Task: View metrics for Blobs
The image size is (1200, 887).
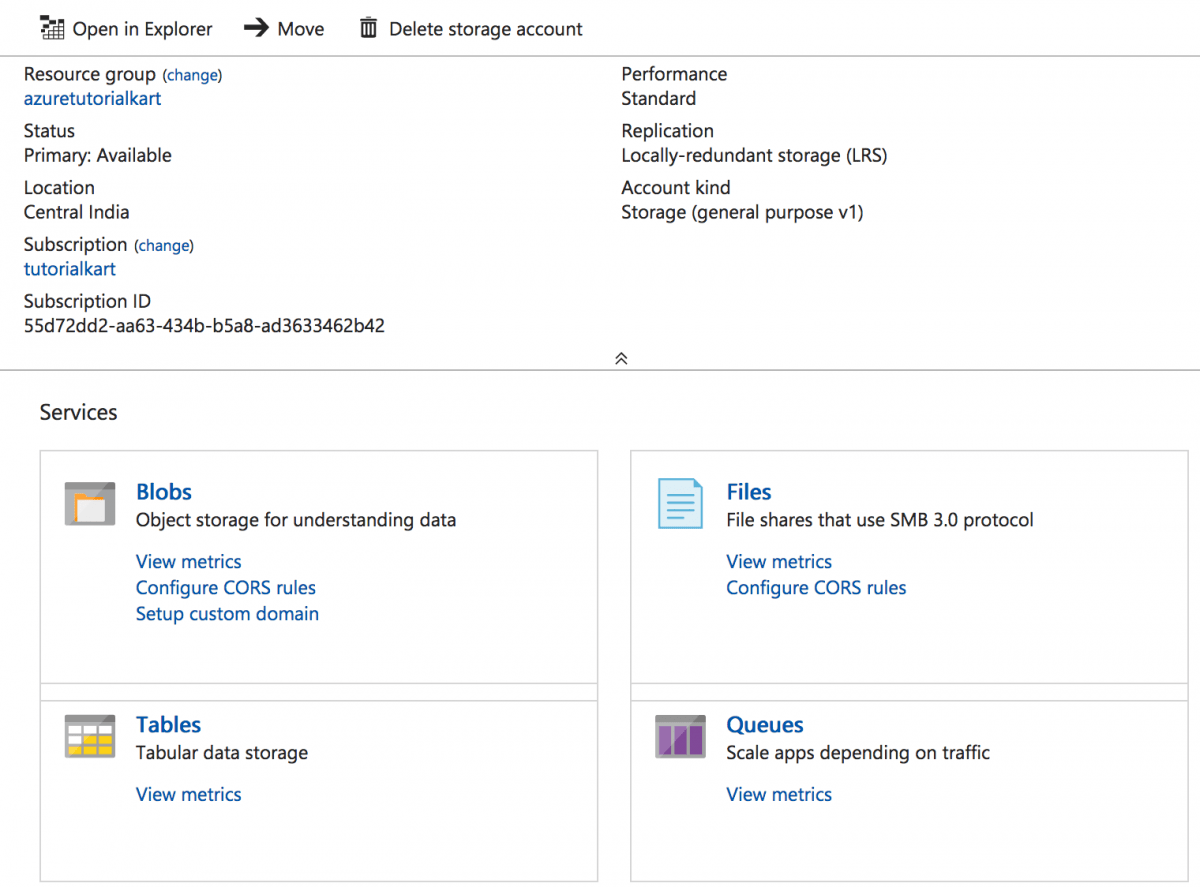Action: click(x=188, y=561)
